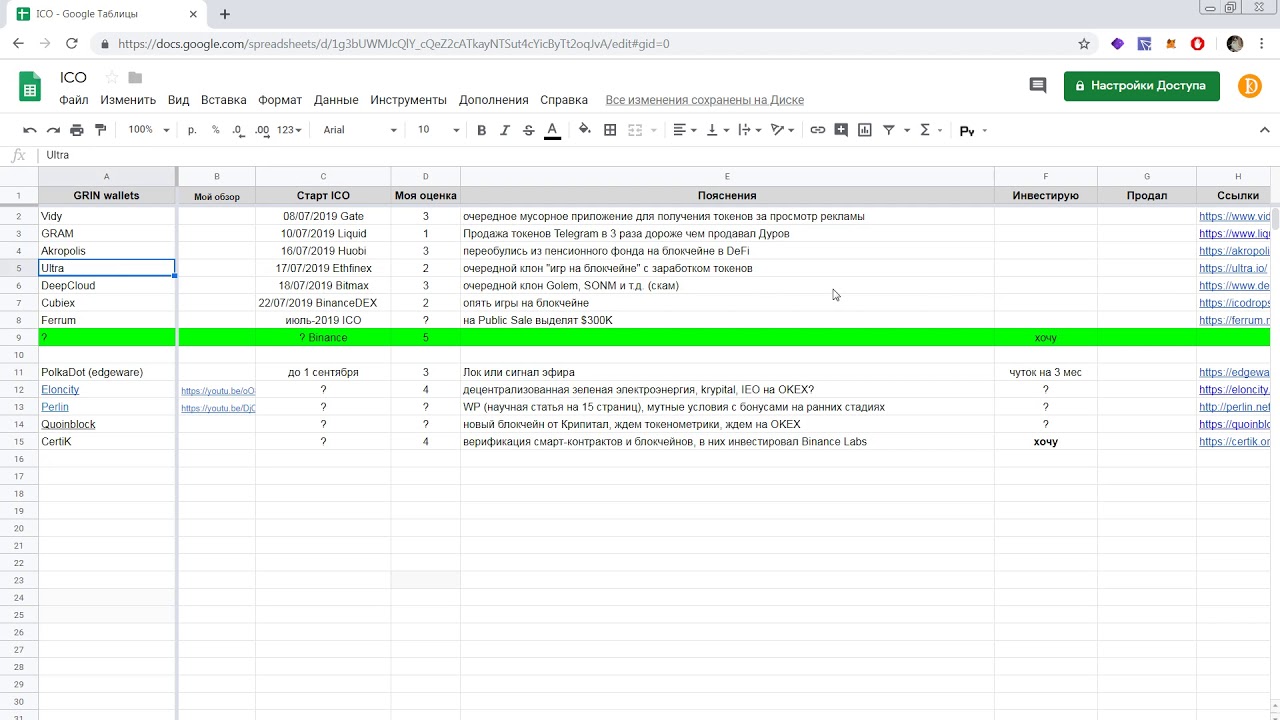This screenshot has width=1280, height=720.
Task: Move the document to a folder
Action: [135, 78]
